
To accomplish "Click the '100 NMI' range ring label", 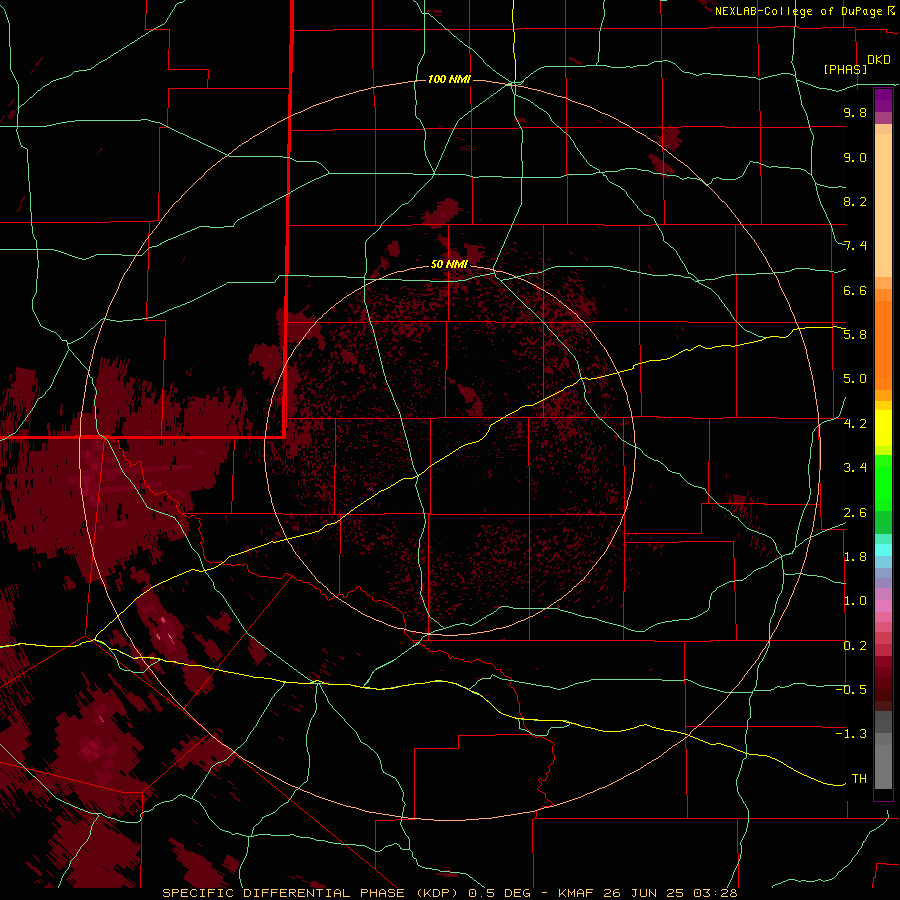I will click(x=449, y=79).
